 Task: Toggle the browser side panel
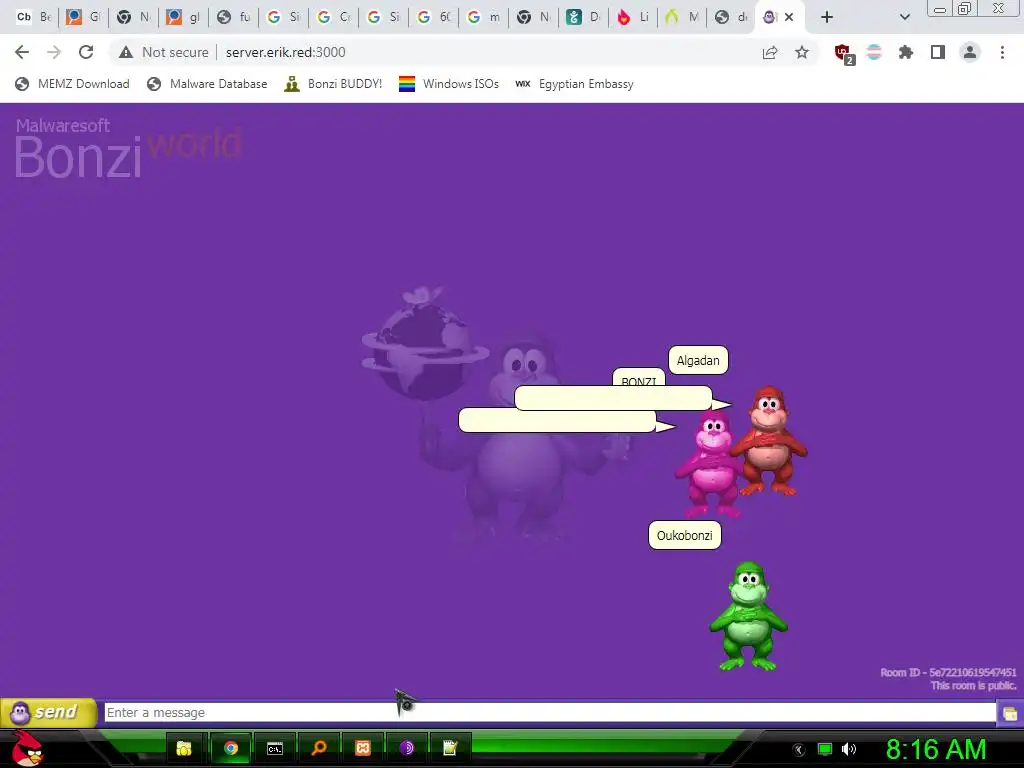(x=938, y=52)
